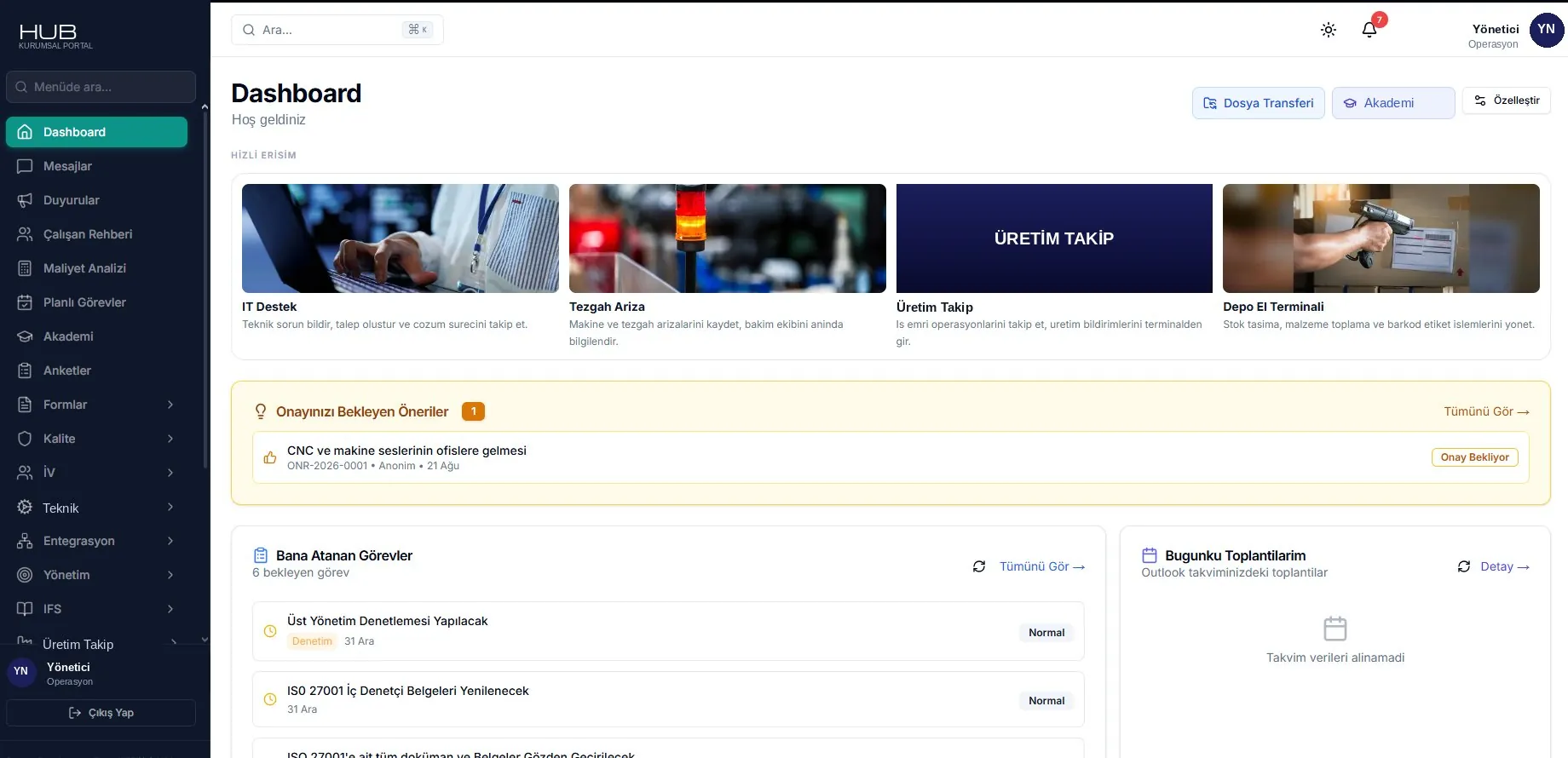Click the Menüde ara... sidebar search box
The width and height of the screenshot is (1568, 758).
click(x=101, y=87)
